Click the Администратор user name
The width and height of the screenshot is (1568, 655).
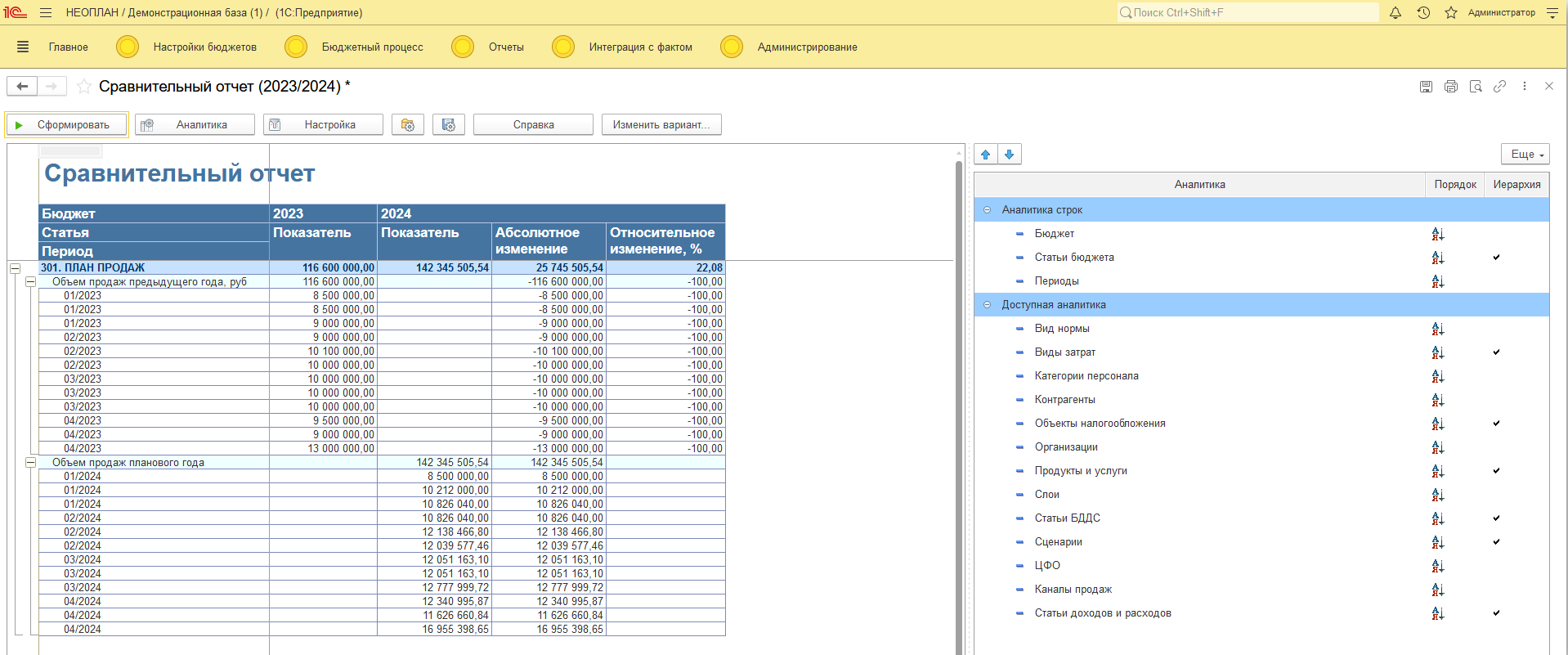[x=1501, y=12]
